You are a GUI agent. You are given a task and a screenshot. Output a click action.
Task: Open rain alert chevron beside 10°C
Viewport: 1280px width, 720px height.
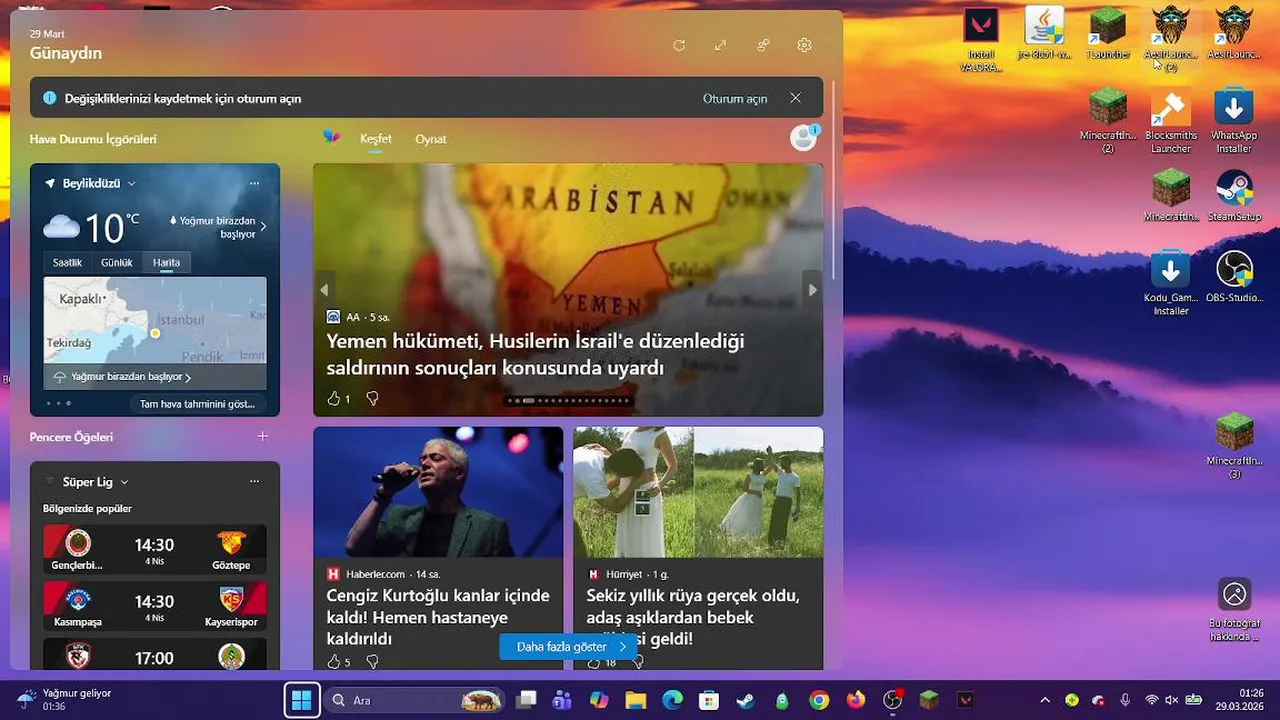tap(263, 227)
